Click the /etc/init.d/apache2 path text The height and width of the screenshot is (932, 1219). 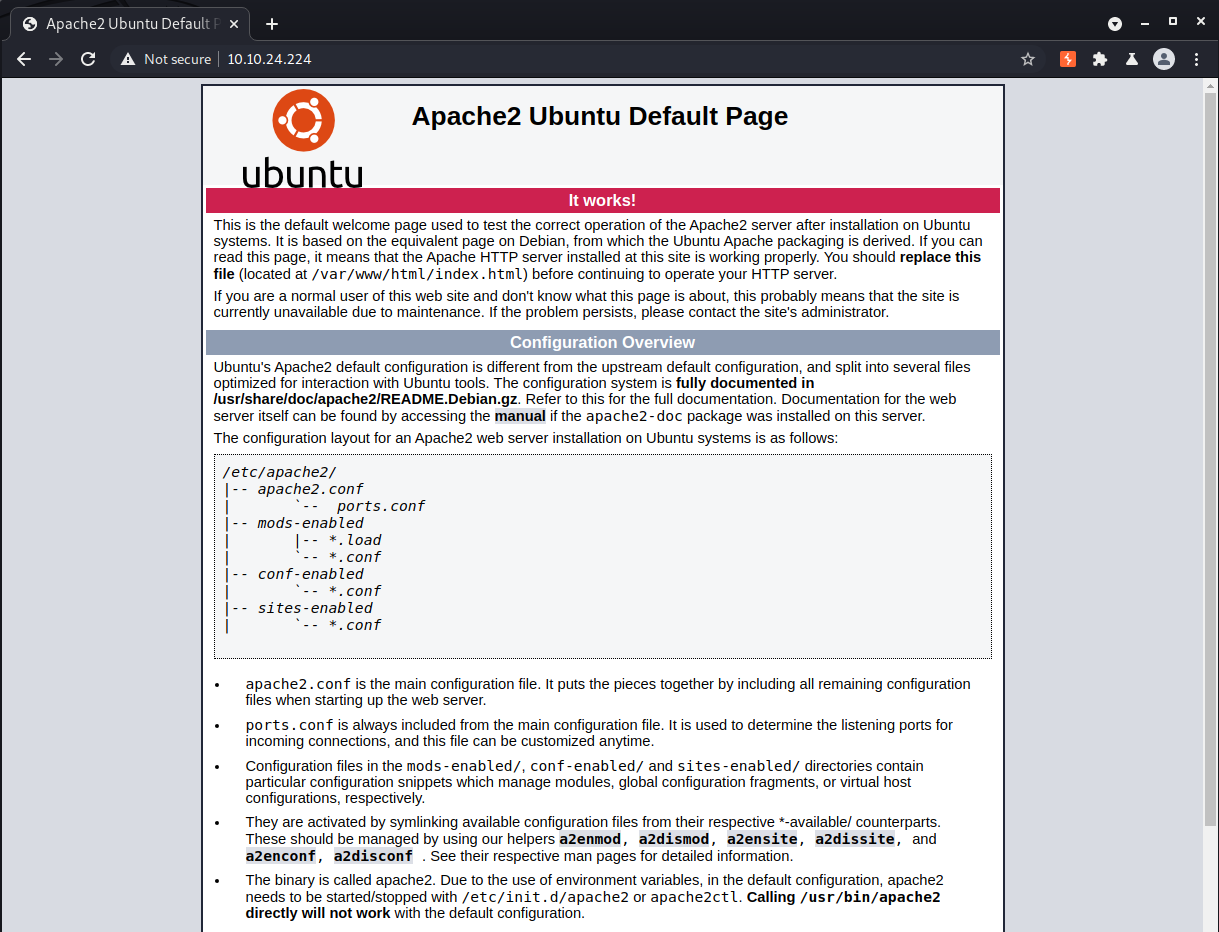[x=545, y=897]
